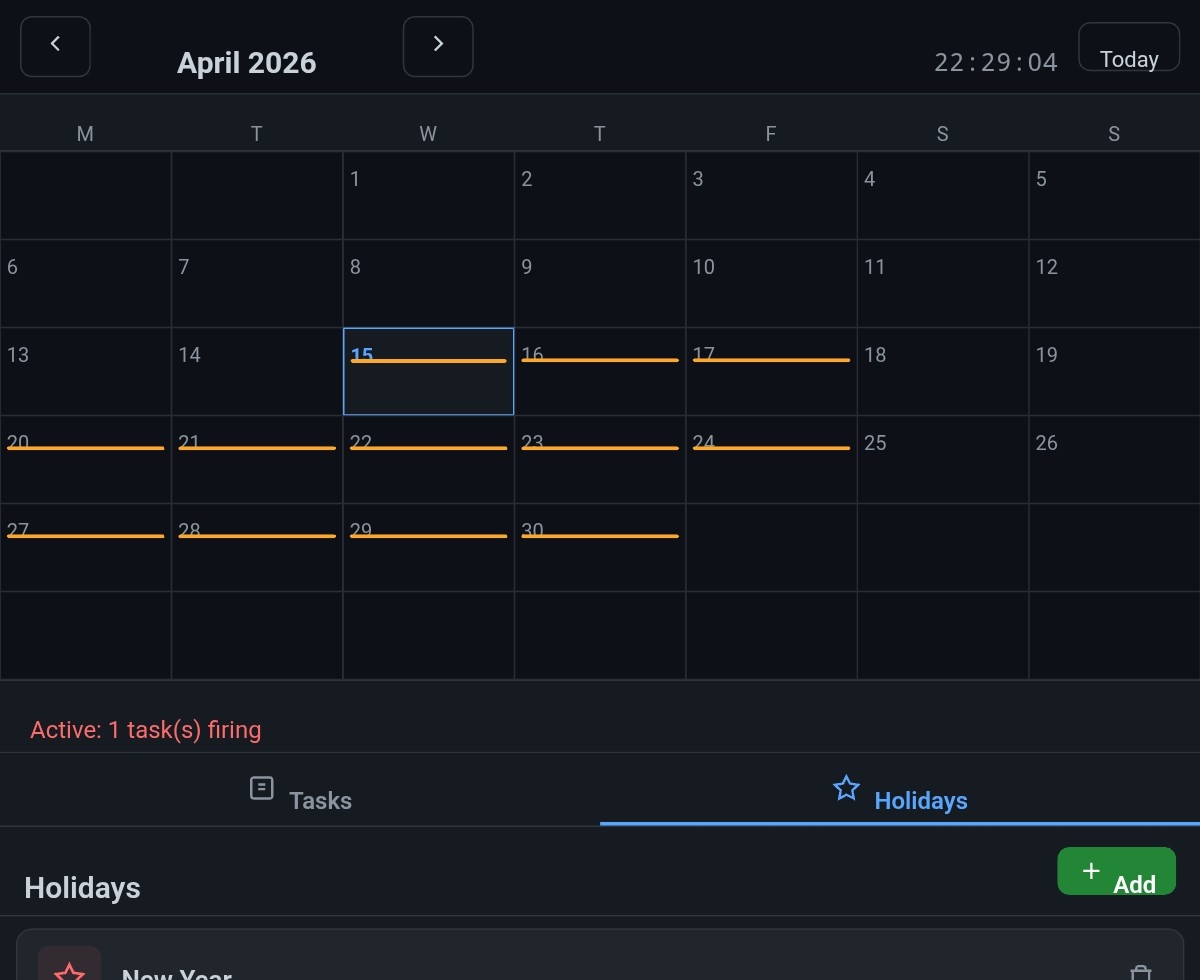Select April 13 in the calendar
The height and width of the screenshot is (980, 1200).
pyautogui.click(x=85, y=371)
